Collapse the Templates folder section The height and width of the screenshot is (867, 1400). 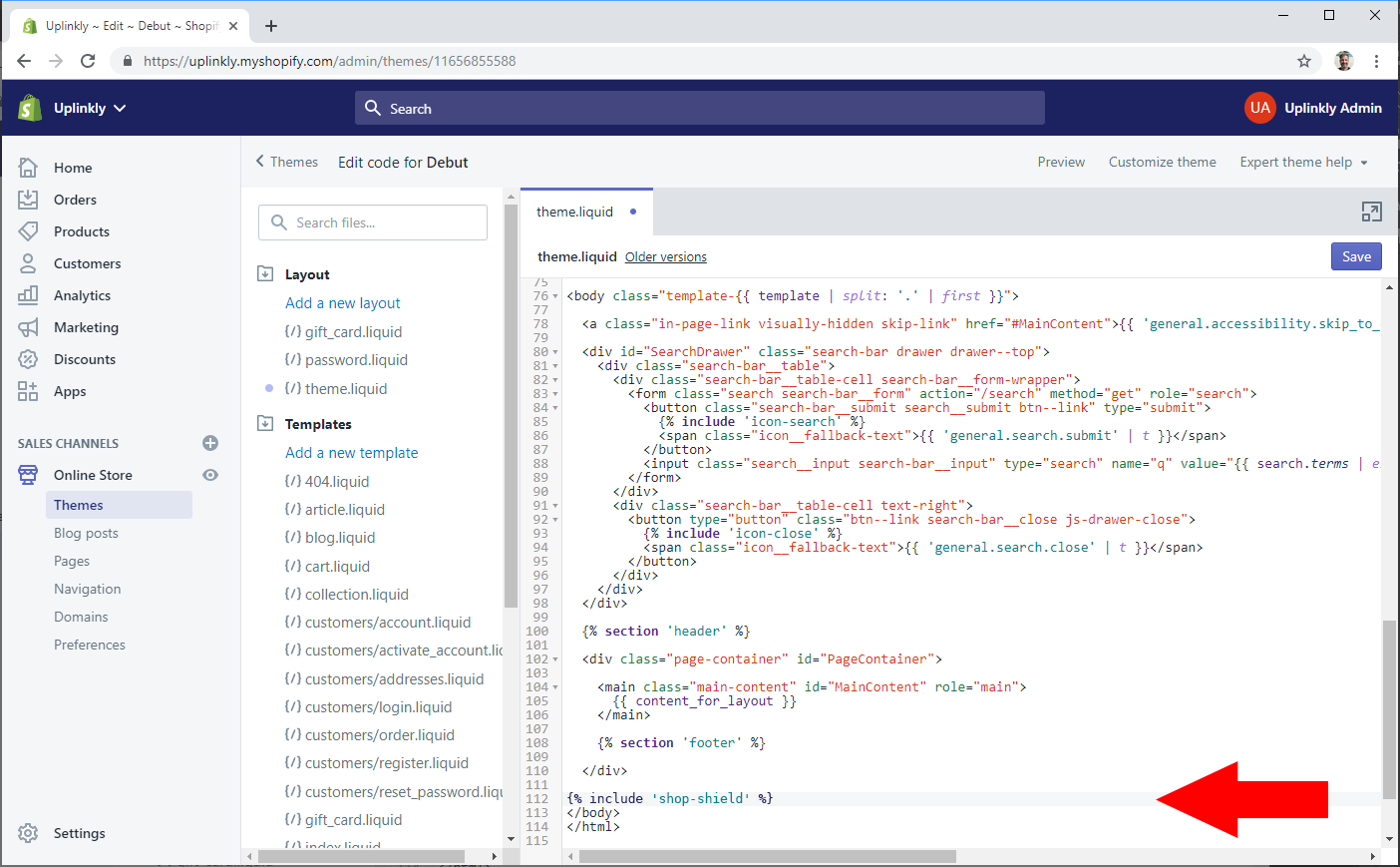pos(265,424)
